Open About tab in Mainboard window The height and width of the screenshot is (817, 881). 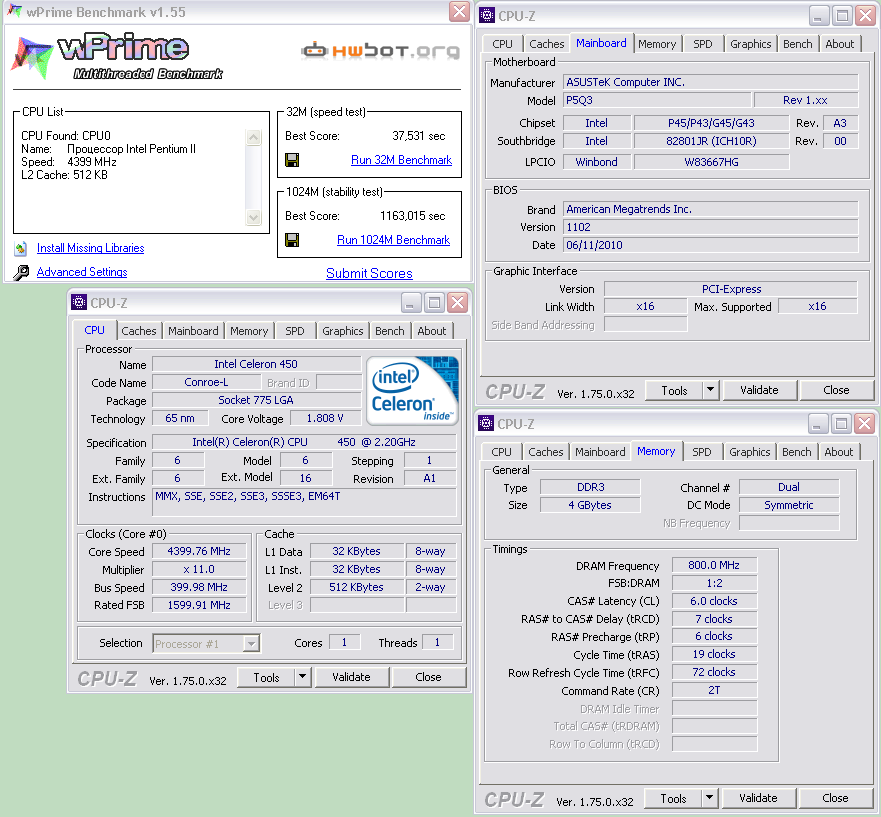point(839,44)
